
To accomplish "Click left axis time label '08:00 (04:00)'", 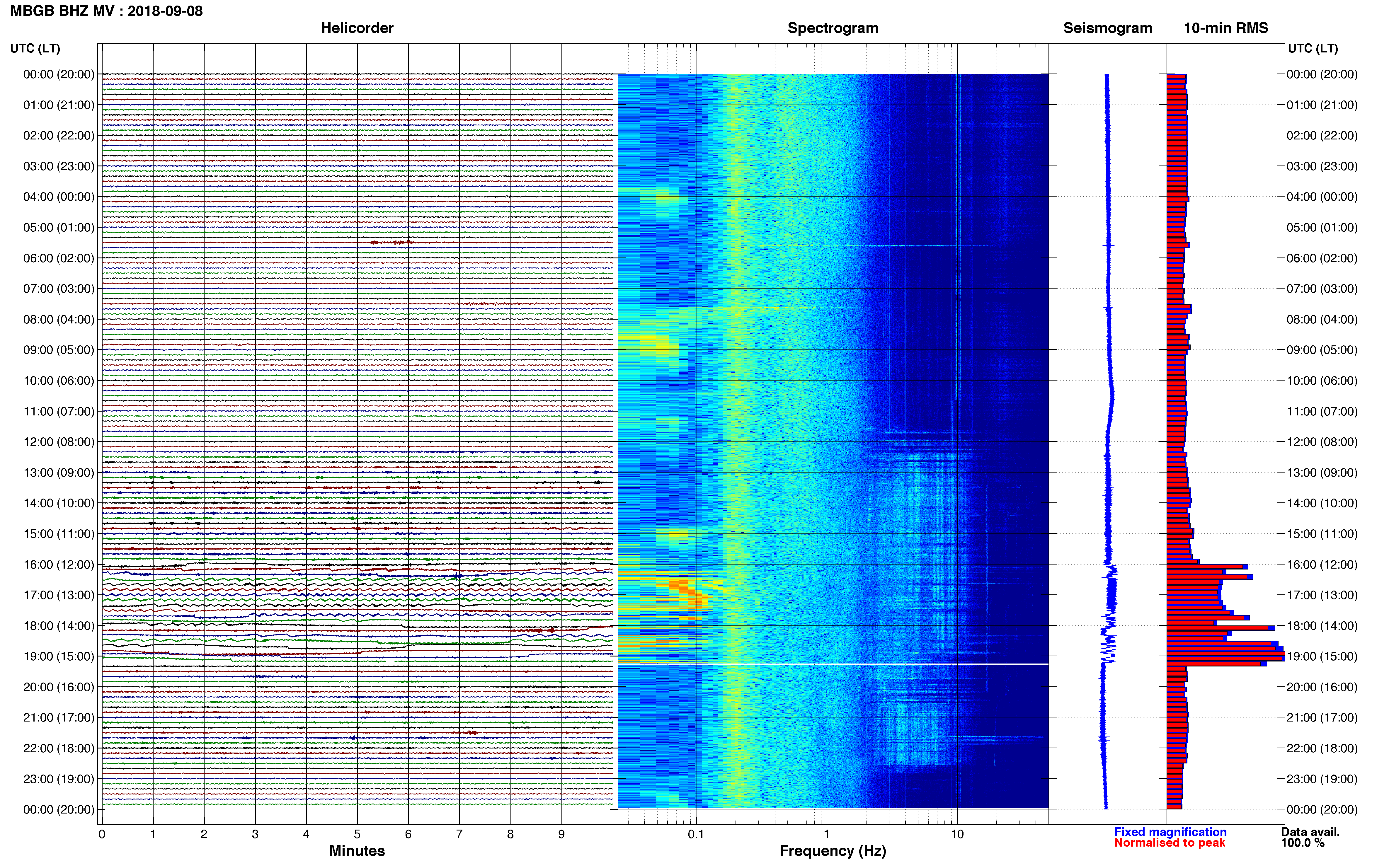I will tap(59, 319).
